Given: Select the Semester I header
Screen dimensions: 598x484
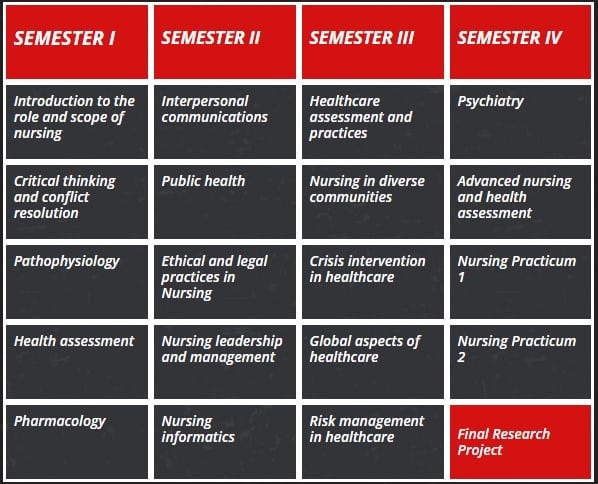Looking at the screenshot, I should click(77, 42).
